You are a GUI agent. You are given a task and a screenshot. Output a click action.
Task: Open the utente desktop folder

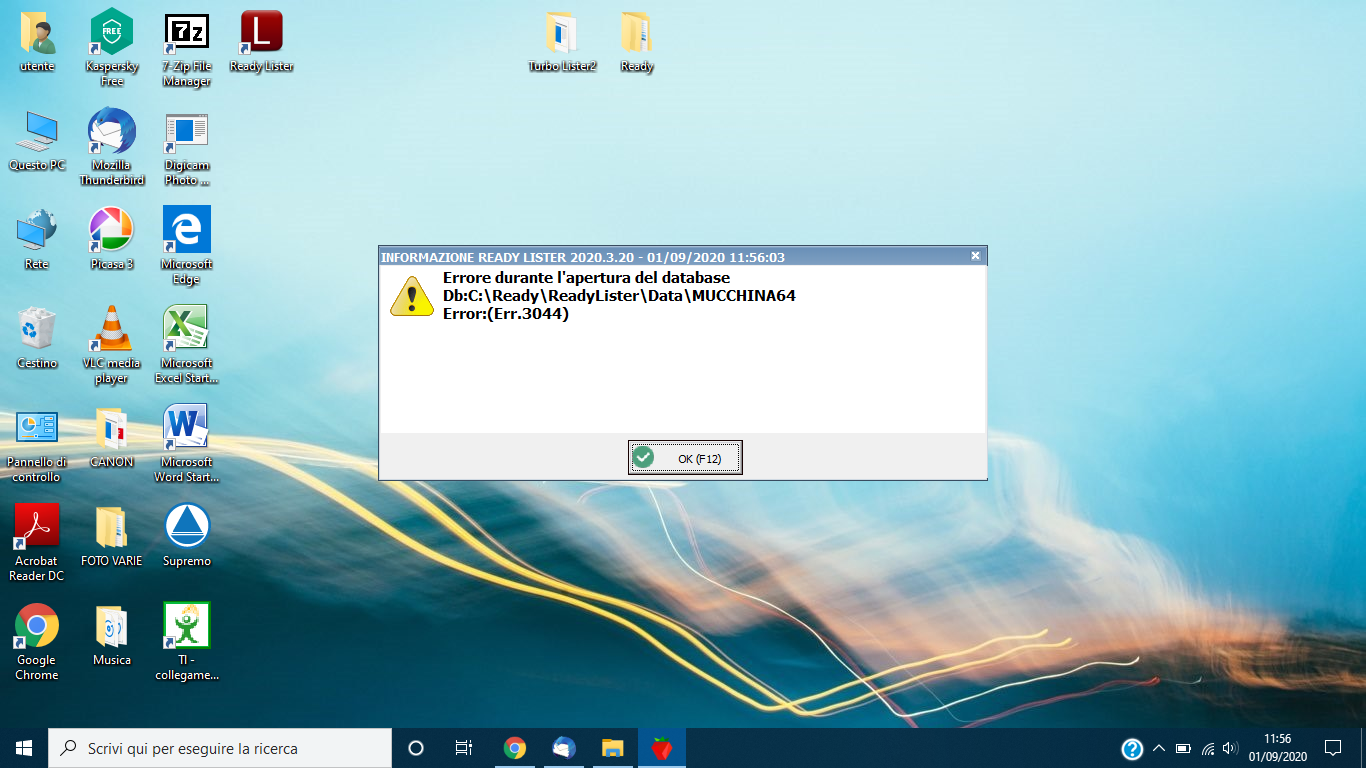37,42
